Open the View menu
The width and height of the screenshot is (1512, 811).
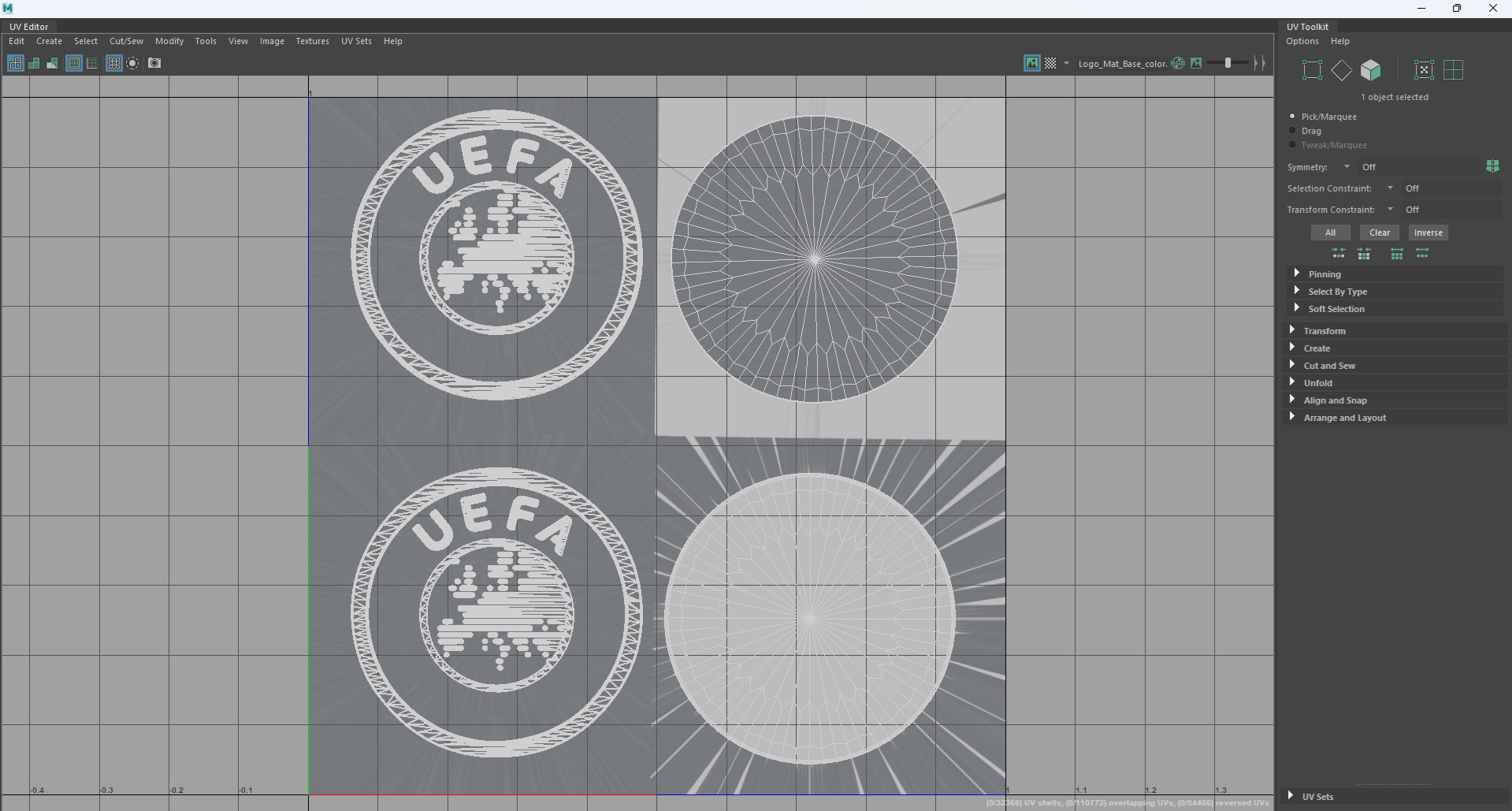click(238, 41)
